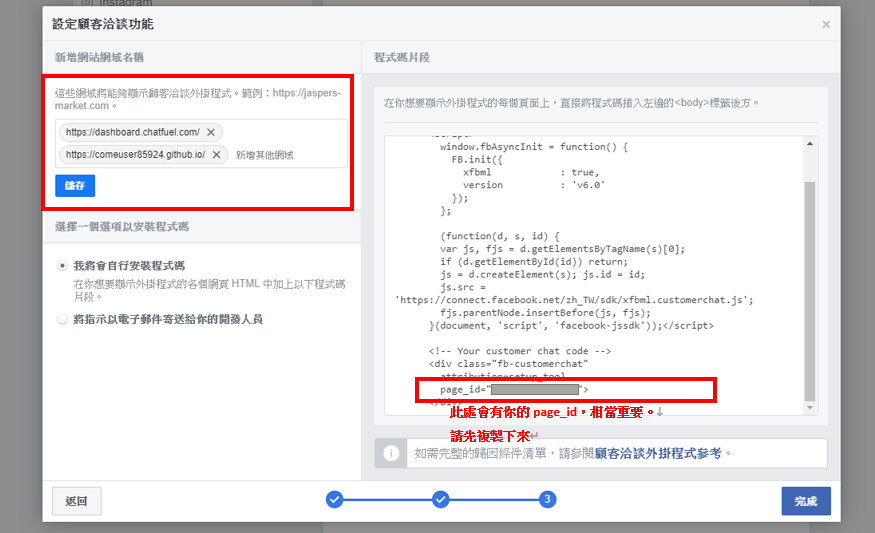
Task: Click the 選擇一個選項以安裝程式碼 heading
Action: 122,227
